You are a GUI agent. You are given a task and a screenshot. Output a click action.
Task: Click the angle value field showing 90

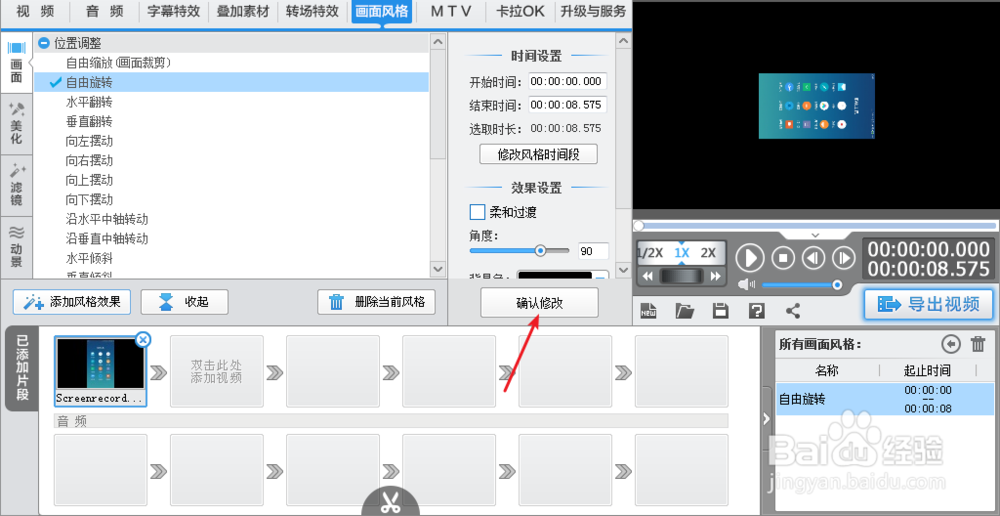592,251
